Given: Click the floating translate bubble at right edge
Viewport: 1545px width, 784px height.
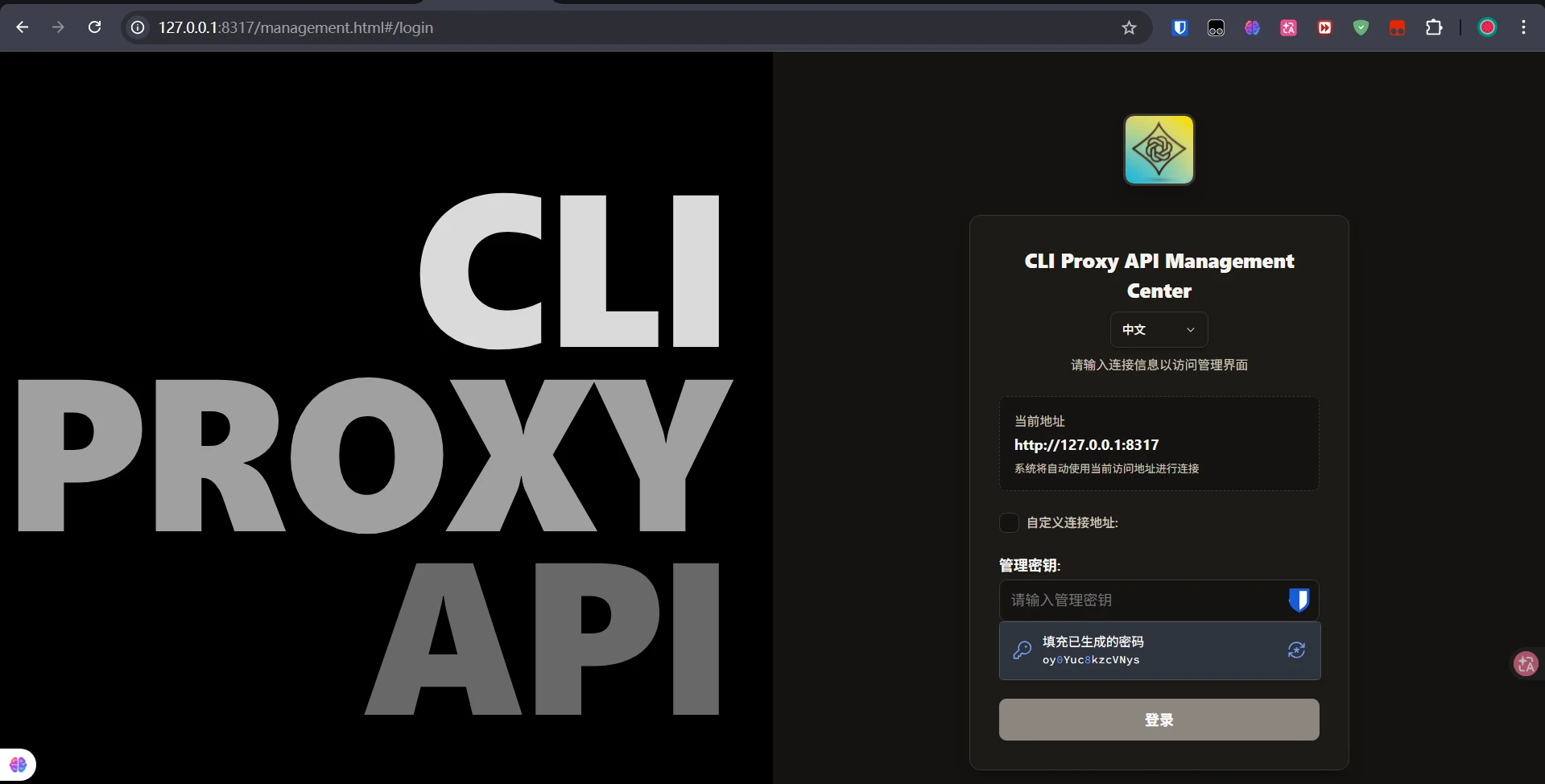Looking at the screenshot, I should (1526, 663).
